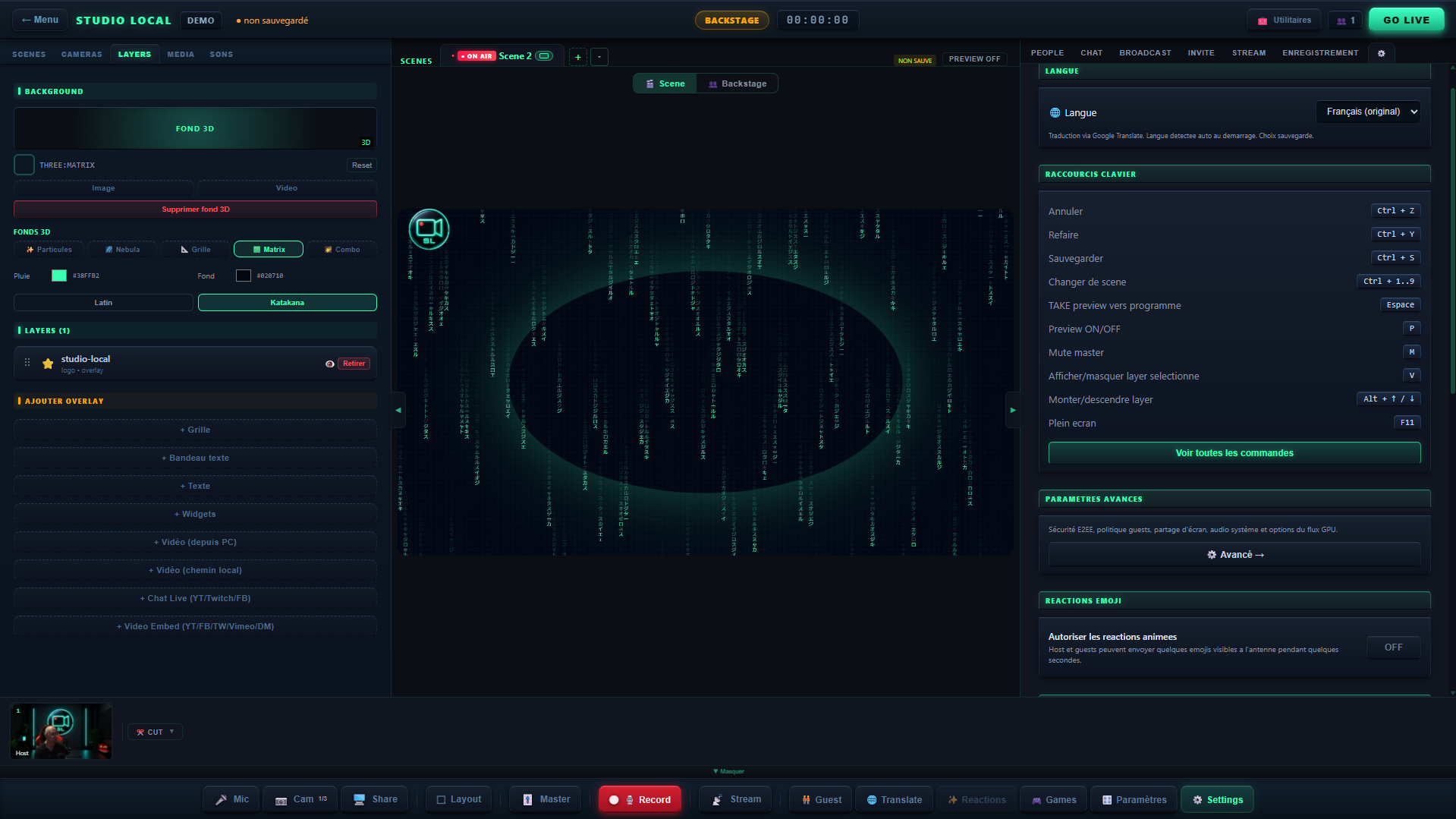Open the Master audio control
This screenshot has width=1456, height=819.
pyautogui.click(x=546, y=799)
